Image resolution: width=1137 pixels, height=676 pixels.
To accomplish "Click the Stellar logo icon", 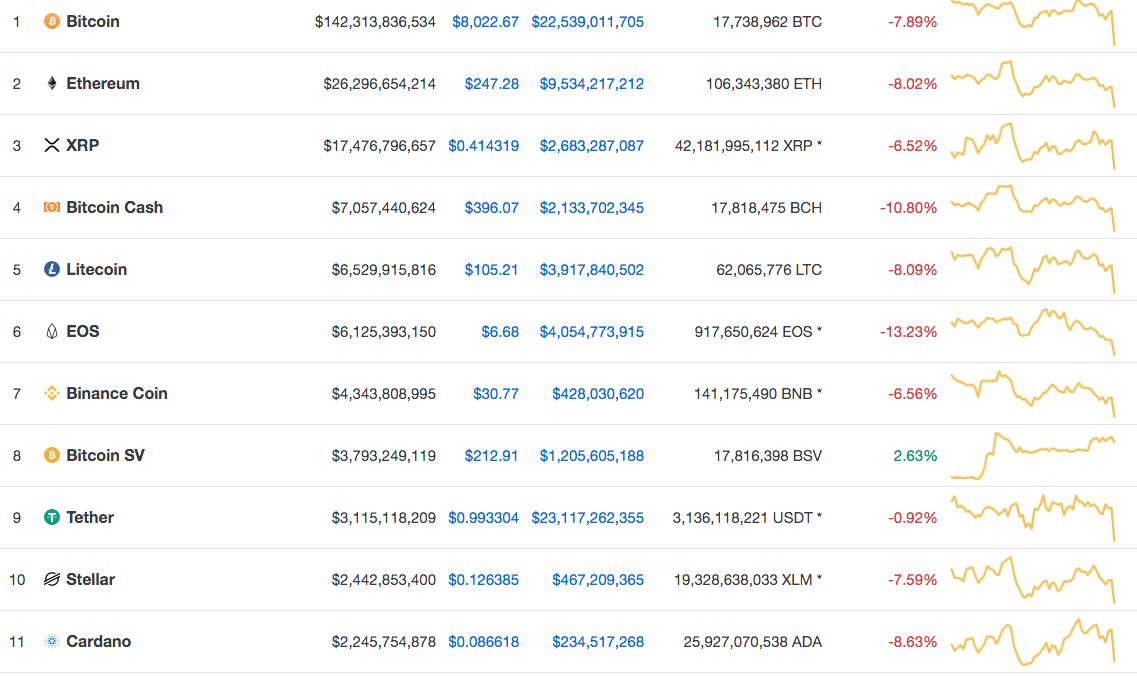I will tap(52, 579).
